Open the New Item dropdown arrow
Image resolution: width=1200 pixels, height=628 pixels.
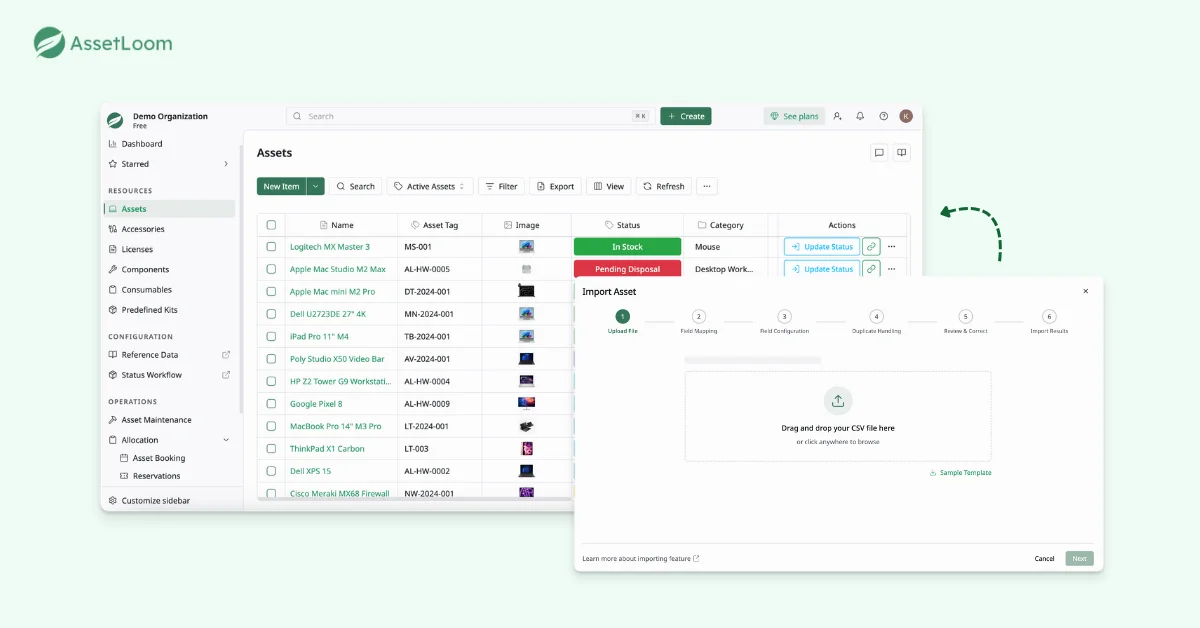pyautogui.click(x=316, y=186)
